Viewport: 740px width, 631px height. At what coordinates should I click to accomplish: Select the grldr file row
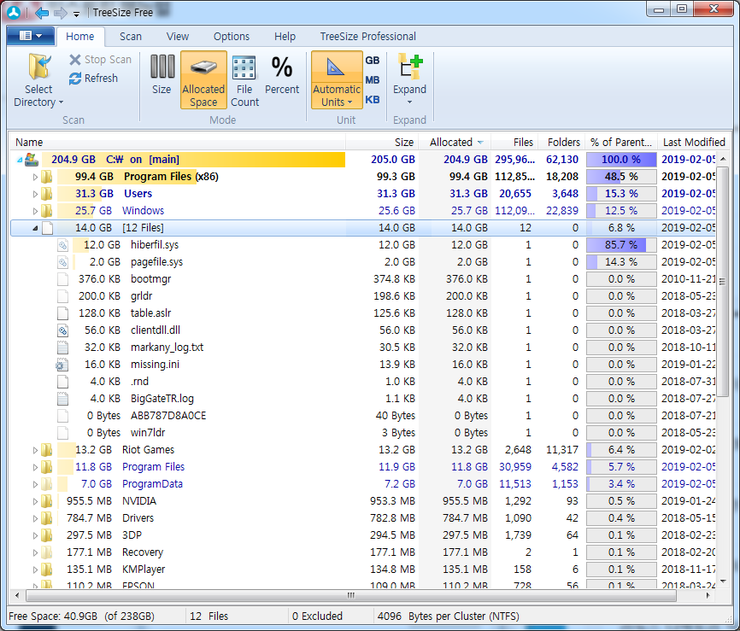click(363, 296)
